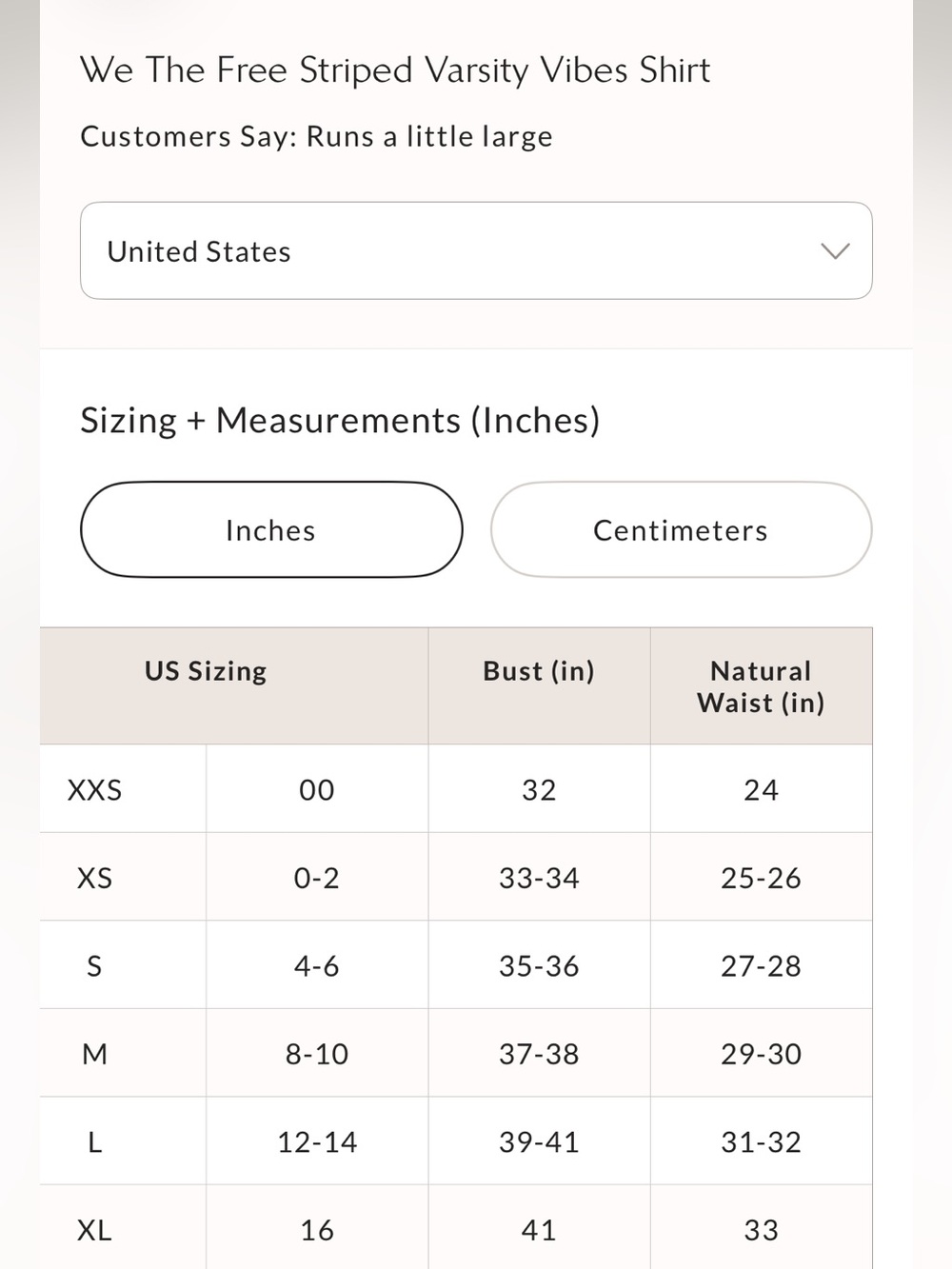
Task: Select the L size row label
Action: 94,1142
